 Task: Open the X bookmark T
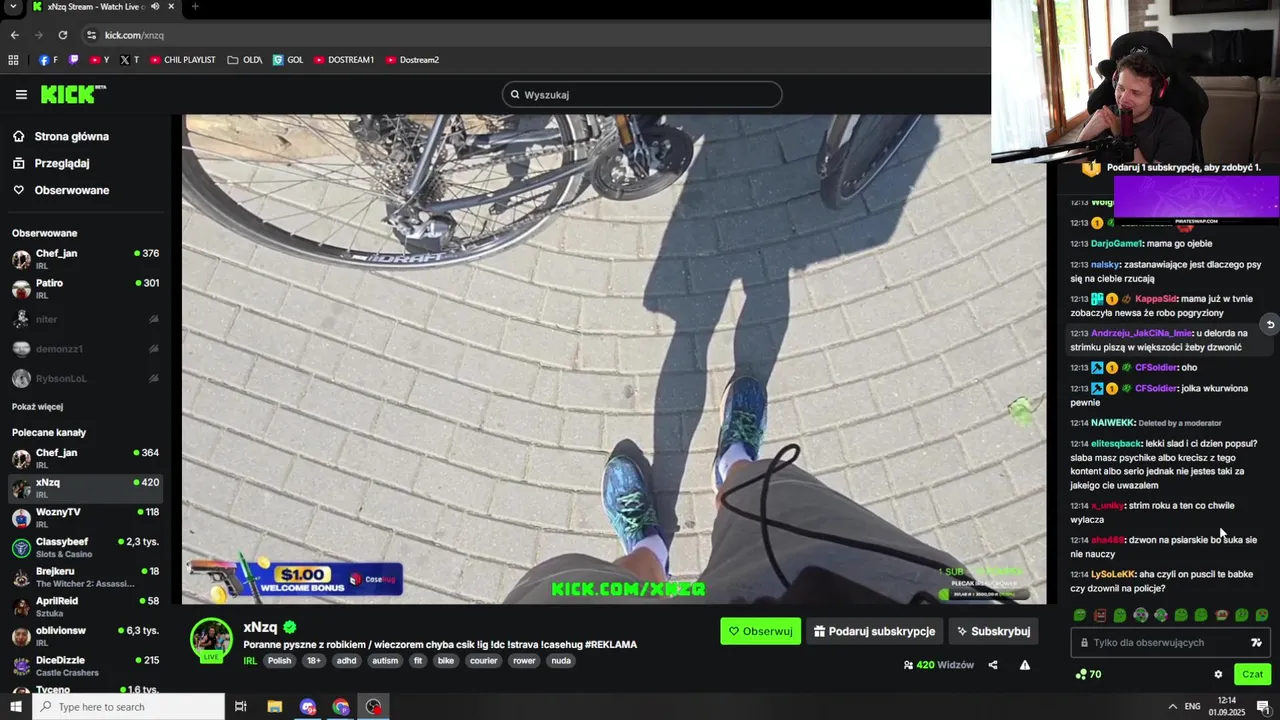click(x=129, y=60)
